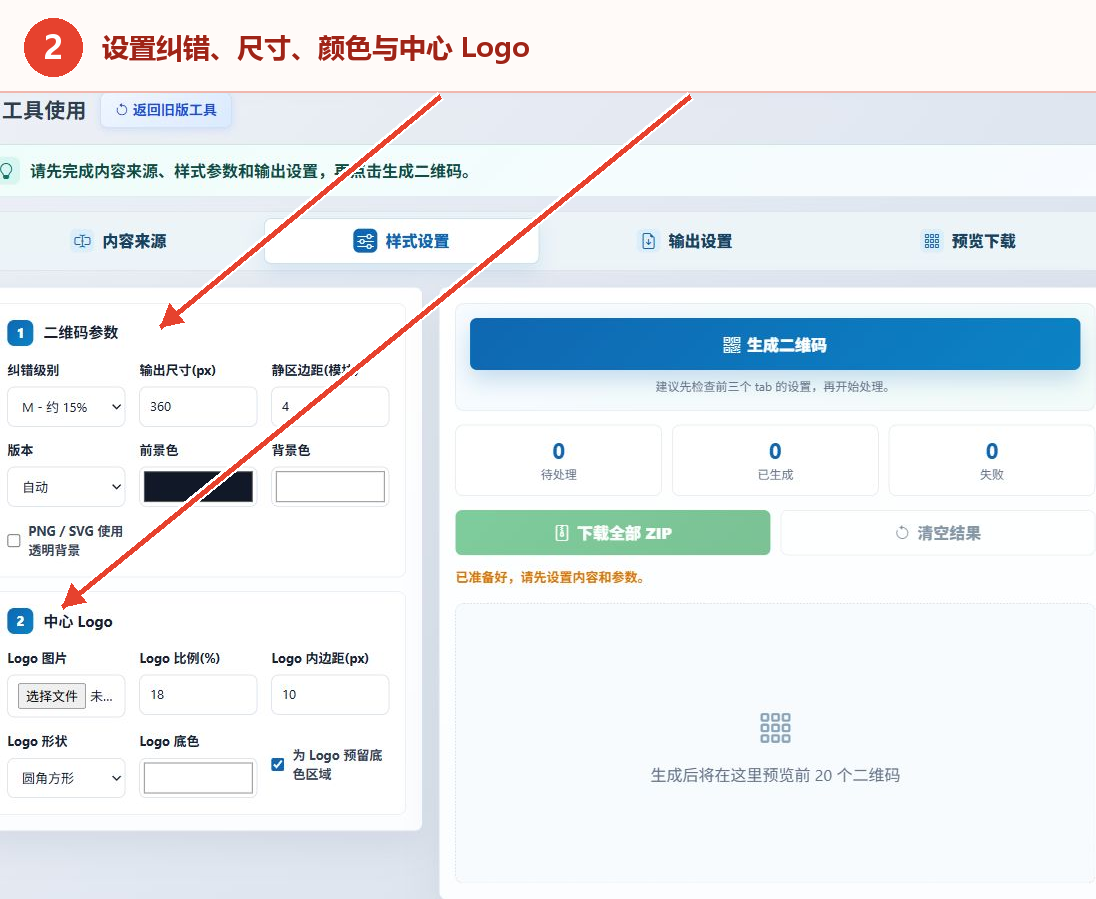1096x899 pixels.
Task: Enable PNG / SVG 使用透明背景 checkbox
Action: (14, 540)
